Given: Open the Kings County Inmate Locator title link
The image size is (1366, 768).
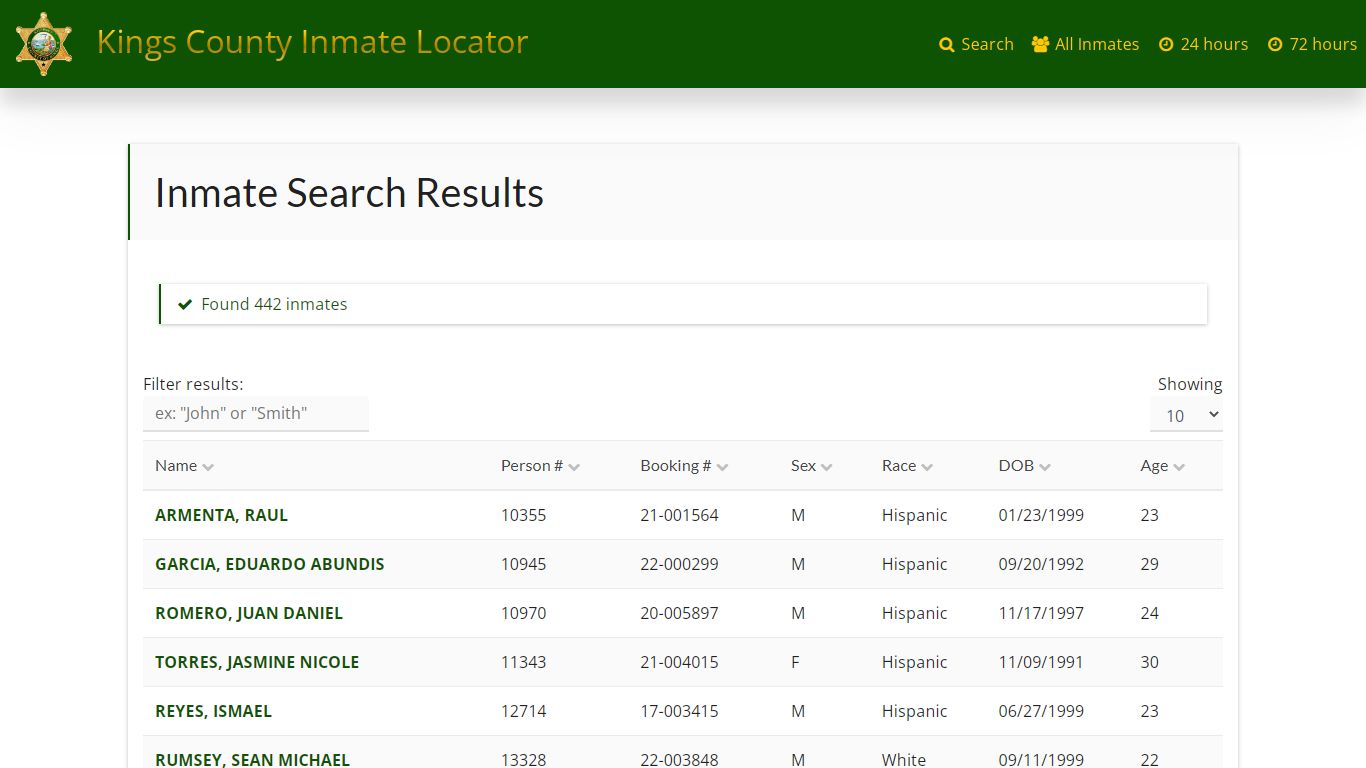Looking at the screenshot, I should [x=312, y=42].
